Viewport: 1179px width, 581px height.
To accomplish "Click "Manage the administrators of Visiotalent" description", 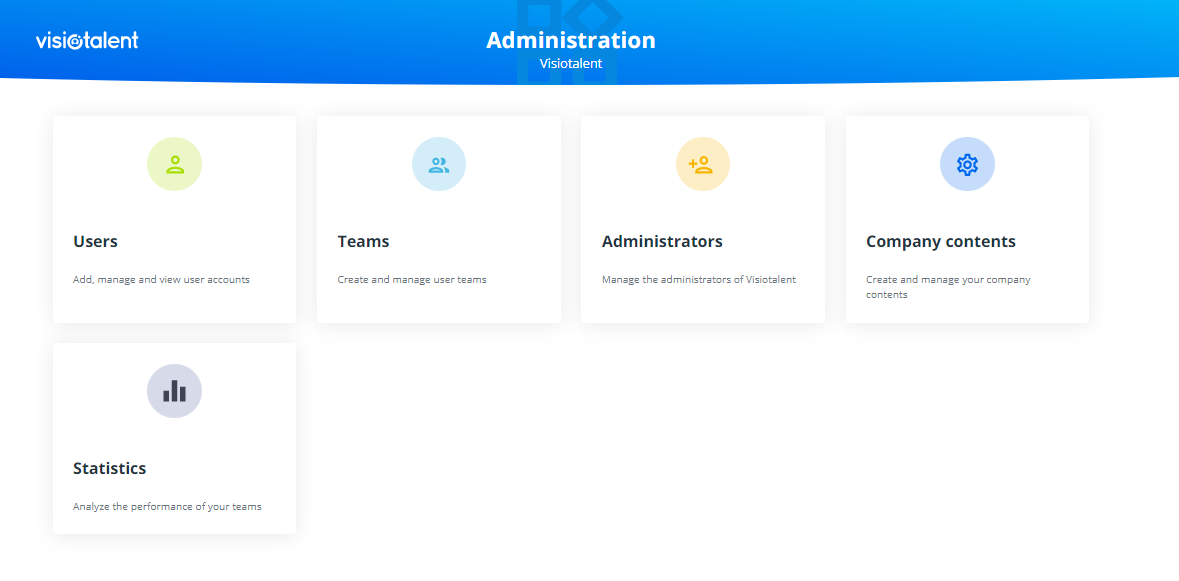I will tap(698, 280).
